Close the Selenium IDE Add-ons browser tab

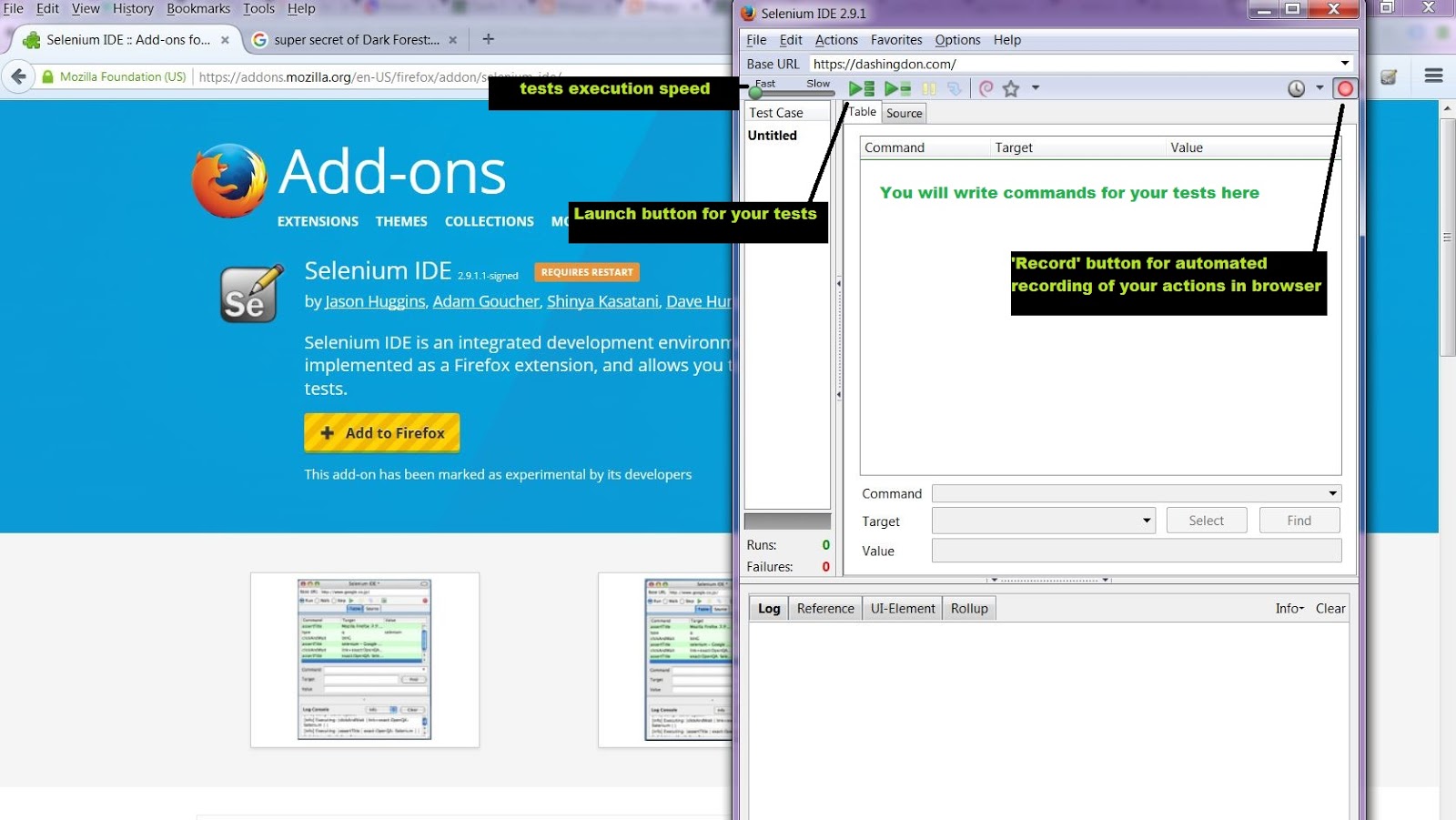225,40
